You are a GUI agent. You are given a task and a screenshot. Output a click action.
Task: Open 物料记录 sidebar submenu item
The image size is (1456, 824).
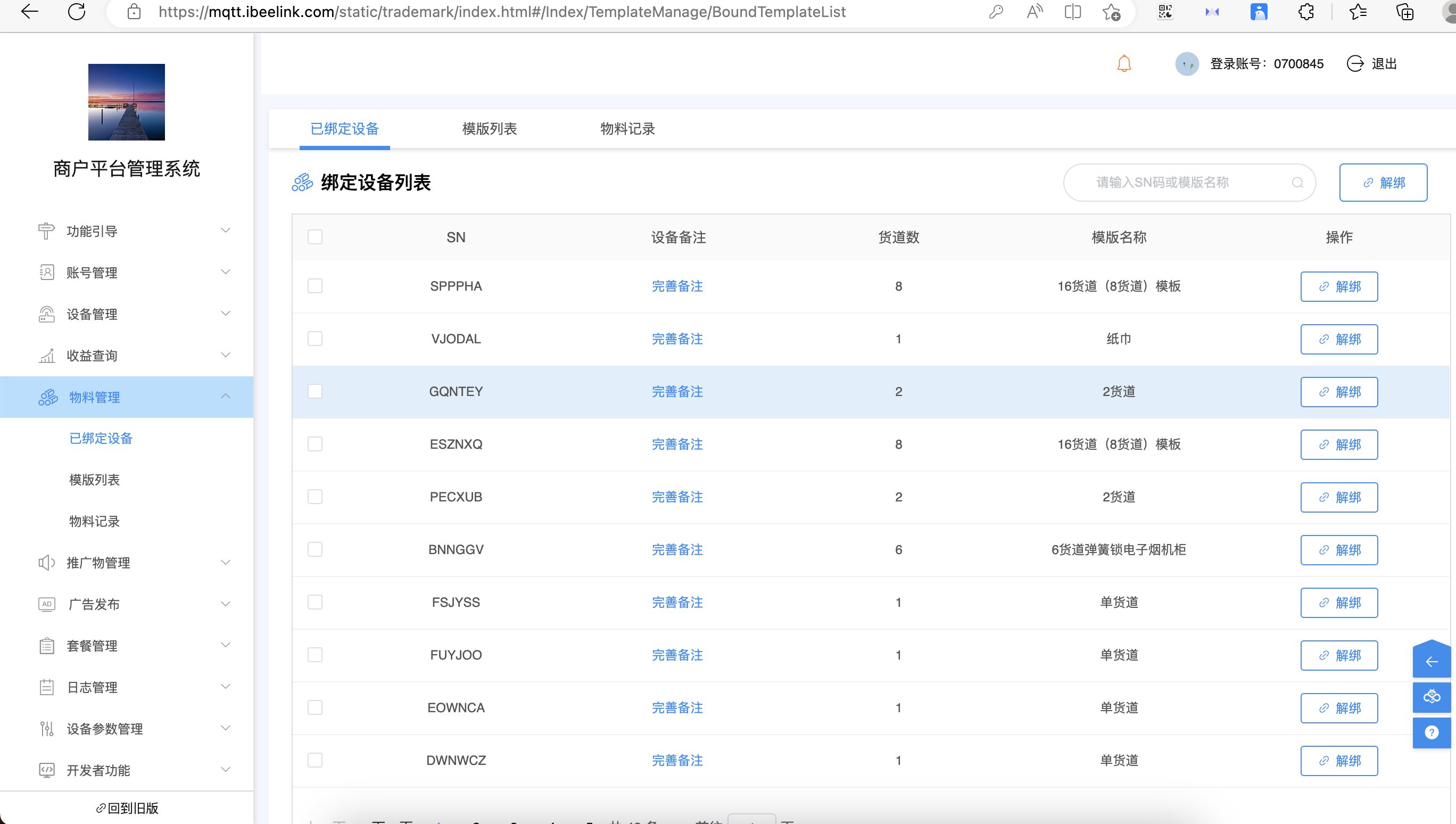[x=95, y=521]
